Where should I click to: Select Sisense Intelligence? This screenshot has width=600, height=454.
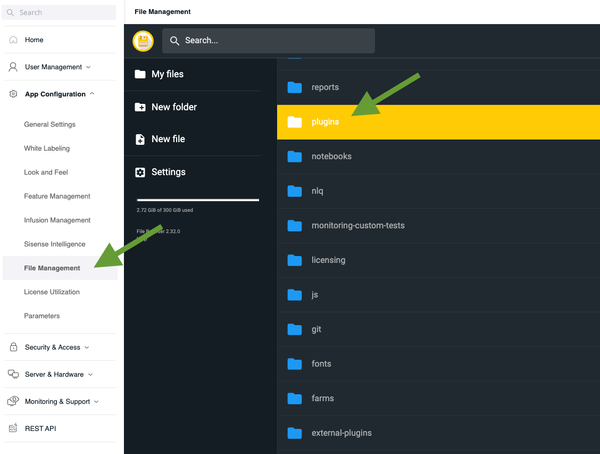54,244
